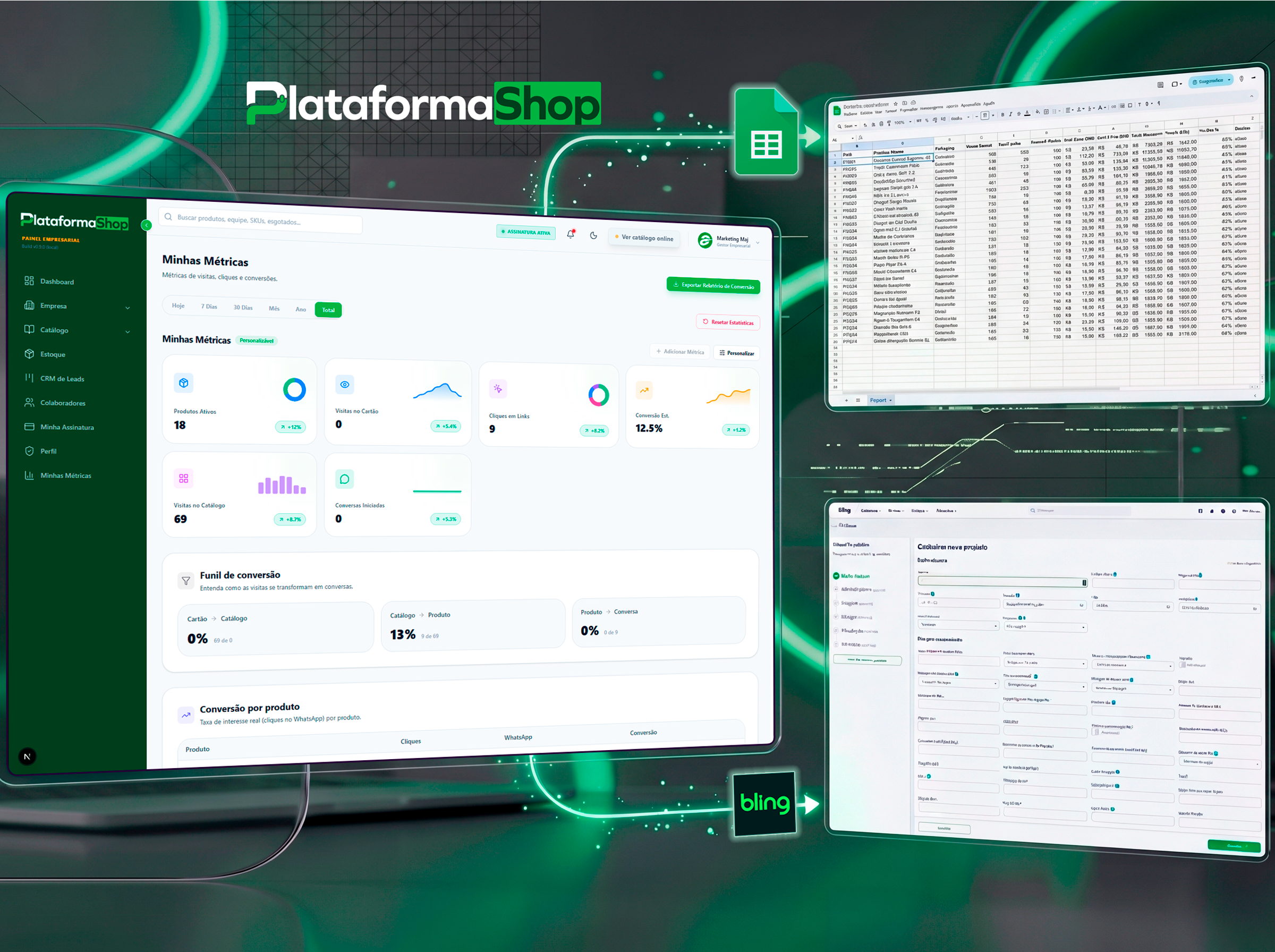This screenshot has height=952, width=1275.
Task: Open the 100% zoom dropdown in the spreadsheet
Action: click(x=902, y=122)
